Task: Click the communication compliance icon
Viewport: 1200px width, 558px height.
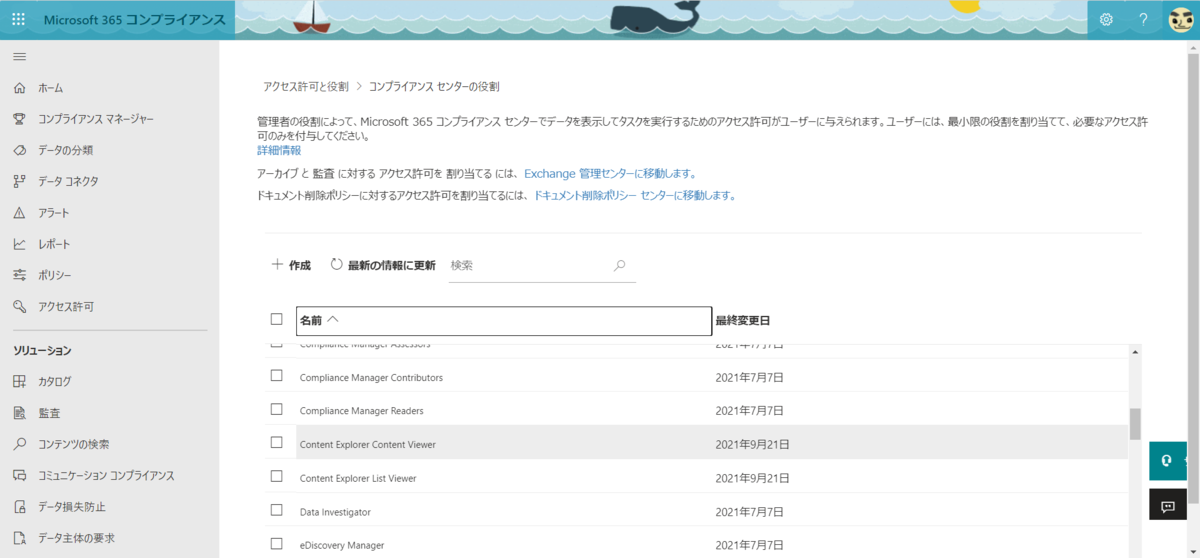Action: pos(19,475)
